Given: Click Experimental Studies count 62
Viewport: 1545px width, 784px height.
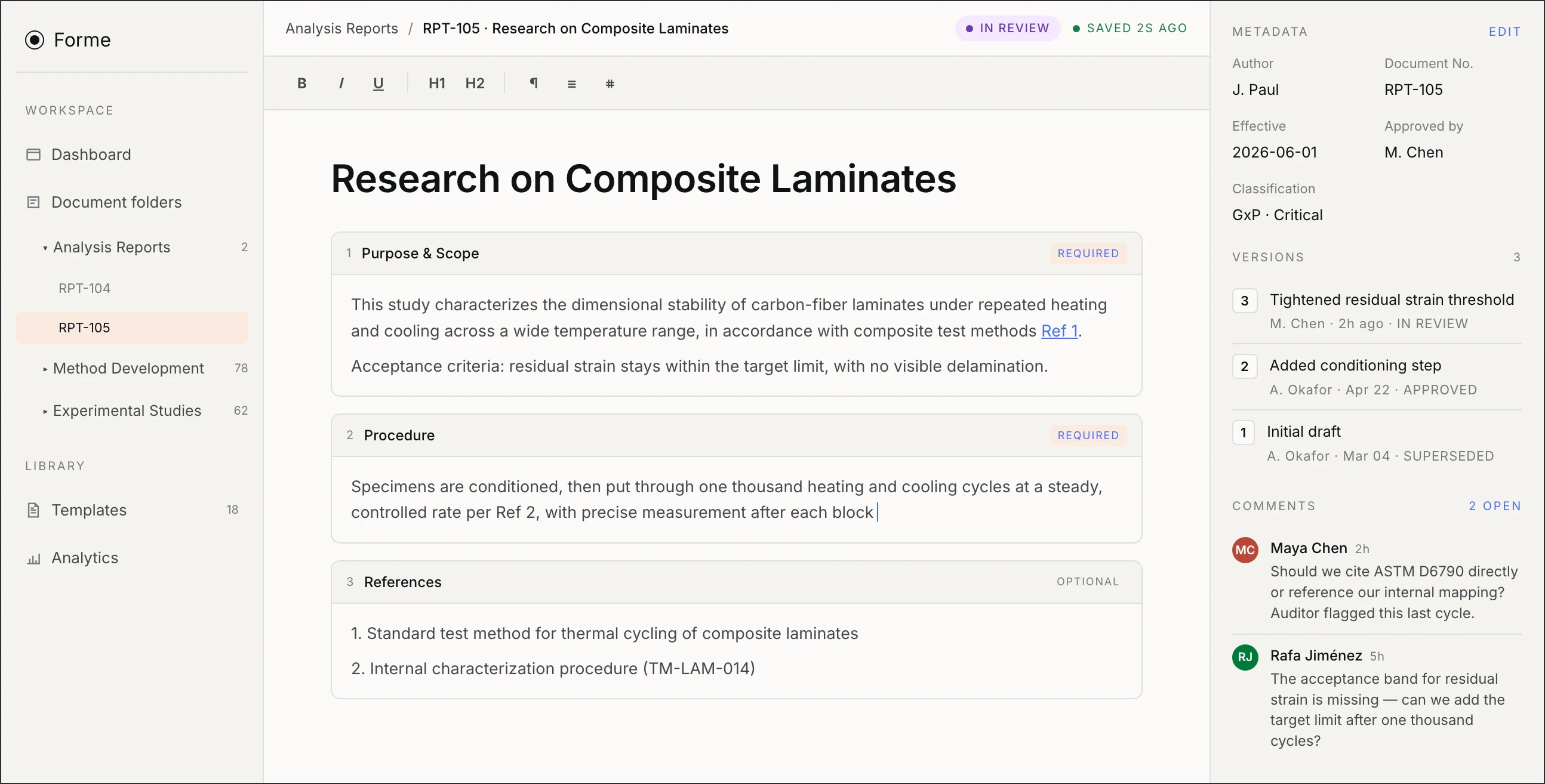Looking at the screenshot, I should [x=241, y=411].
